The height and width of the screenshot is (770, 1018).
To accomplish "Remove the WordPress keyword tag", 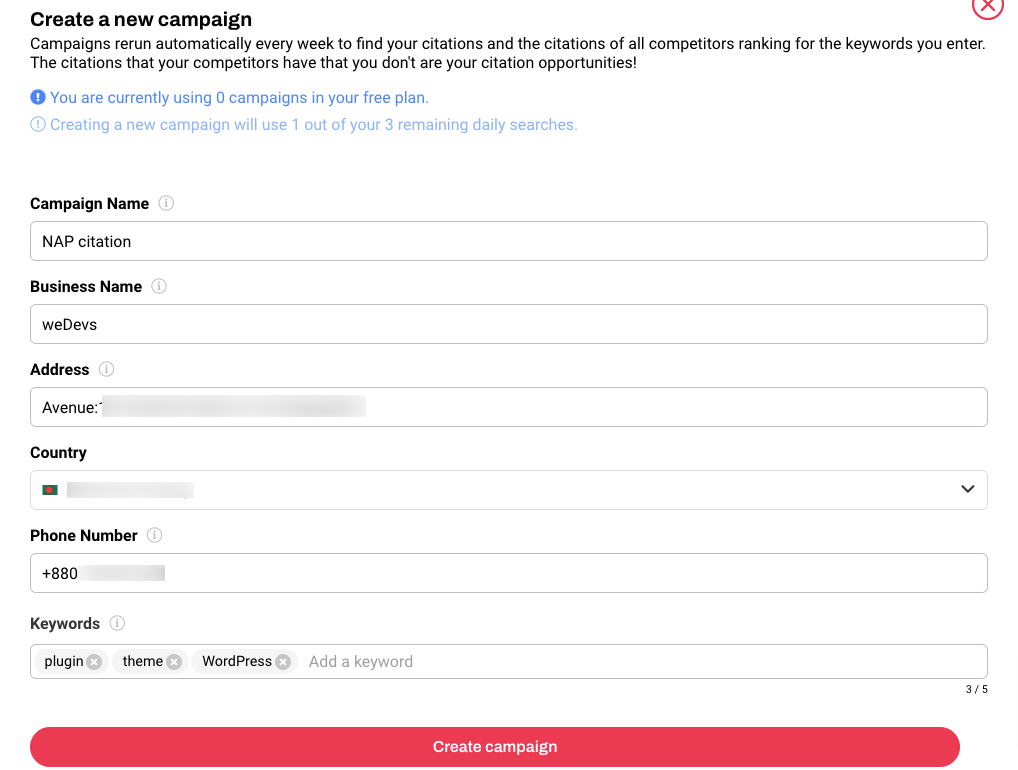I will 283,662.
